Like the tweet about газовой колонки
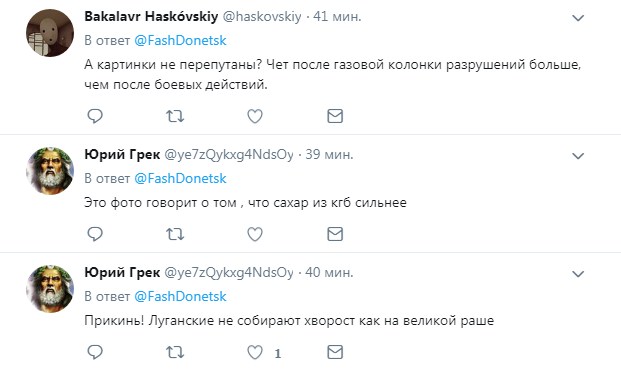The height and width of the screenshot is (369, 621). [x=255, y=116]
